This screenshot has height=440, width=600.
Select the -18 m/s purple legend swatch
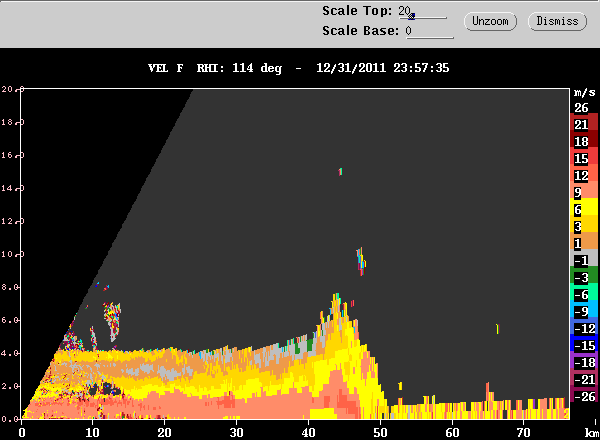click(584, 360)
